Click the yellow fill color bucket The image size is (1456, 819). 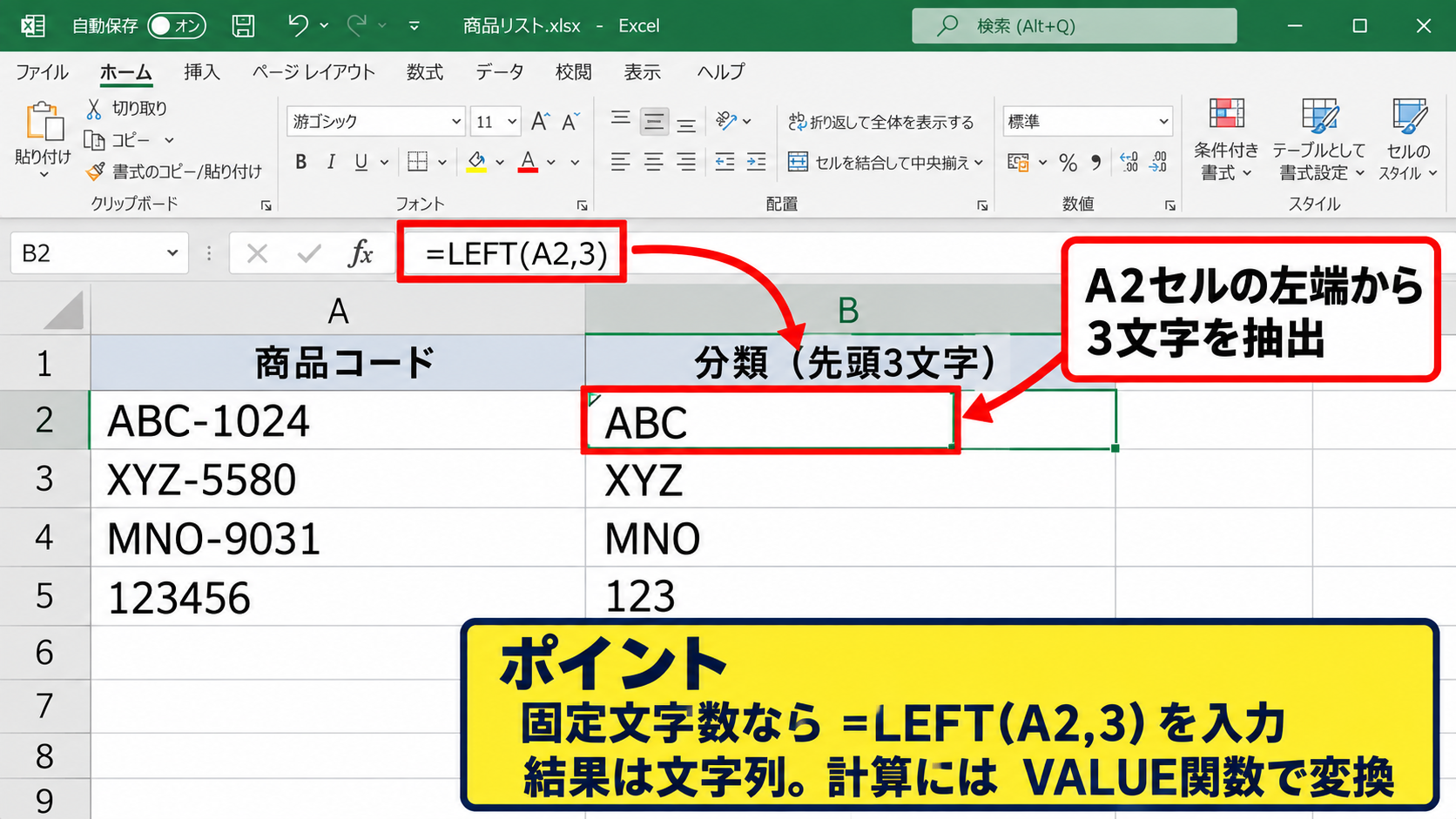click(x=476, y=162)
